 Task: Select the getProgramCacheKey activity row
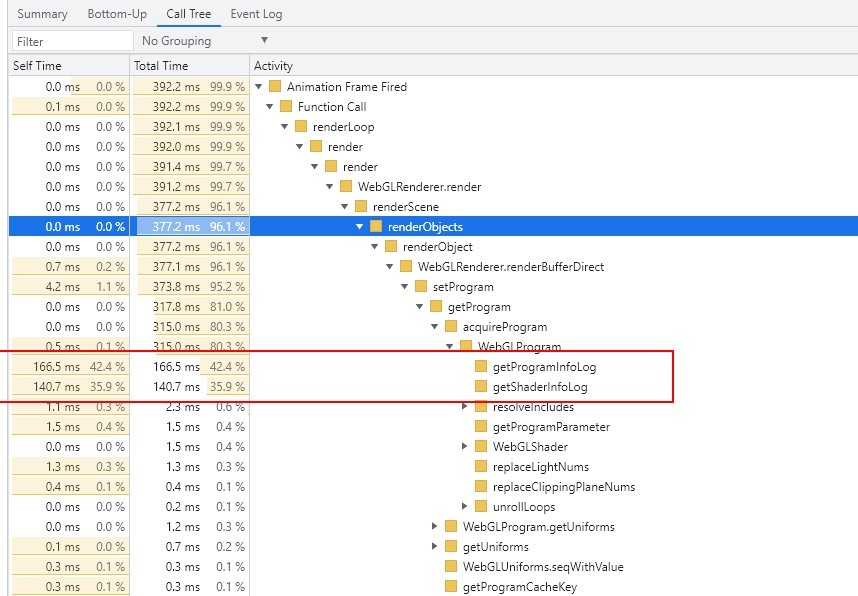click(519, 587)
